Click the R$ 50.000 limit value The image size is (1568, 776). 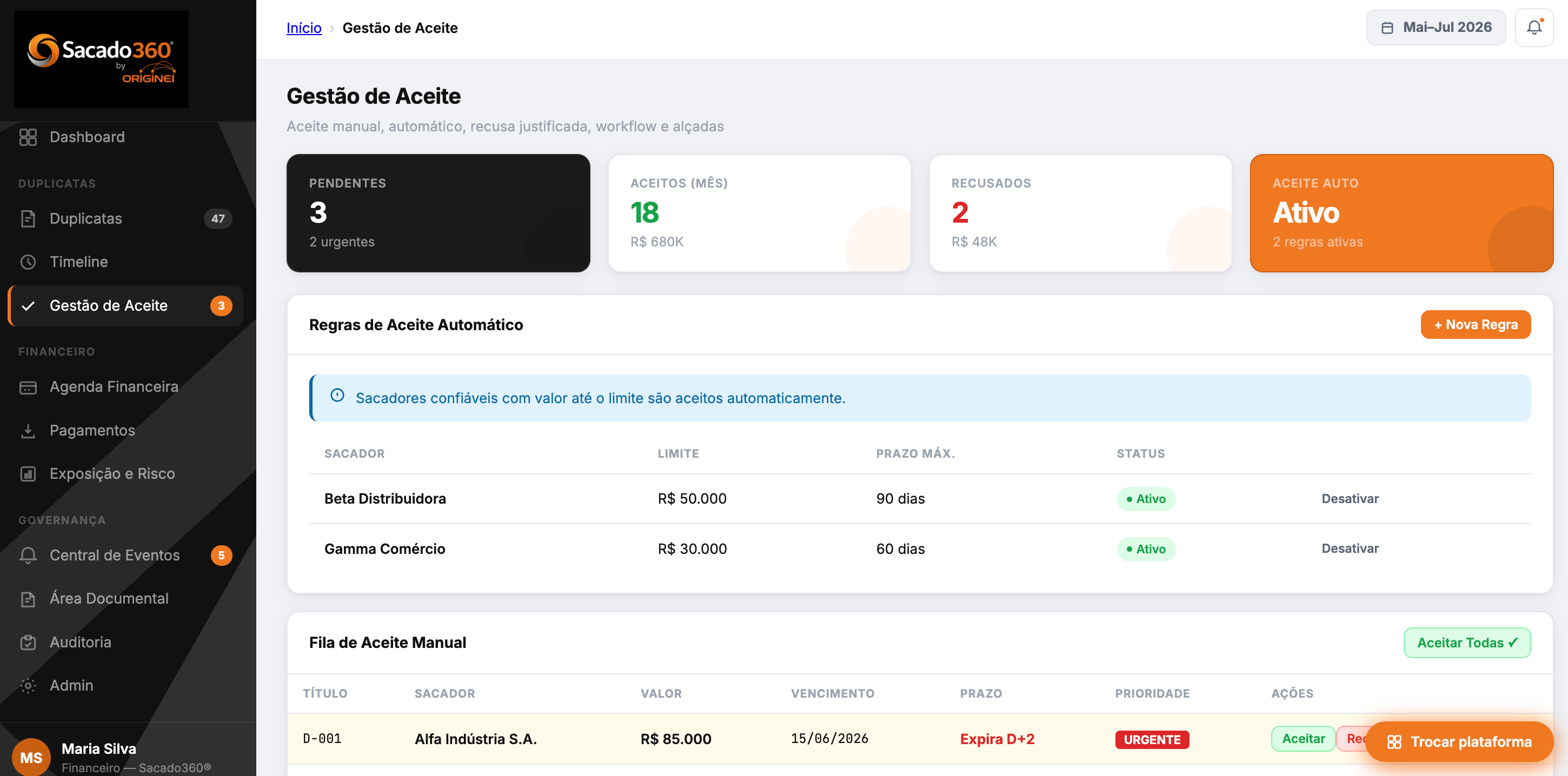[692, 499]
